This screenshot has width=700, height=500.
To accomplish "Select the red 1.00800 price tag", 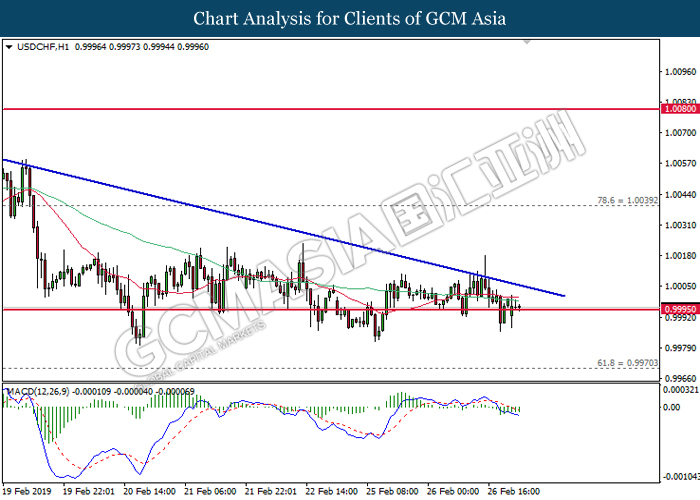I will (679, 108).
